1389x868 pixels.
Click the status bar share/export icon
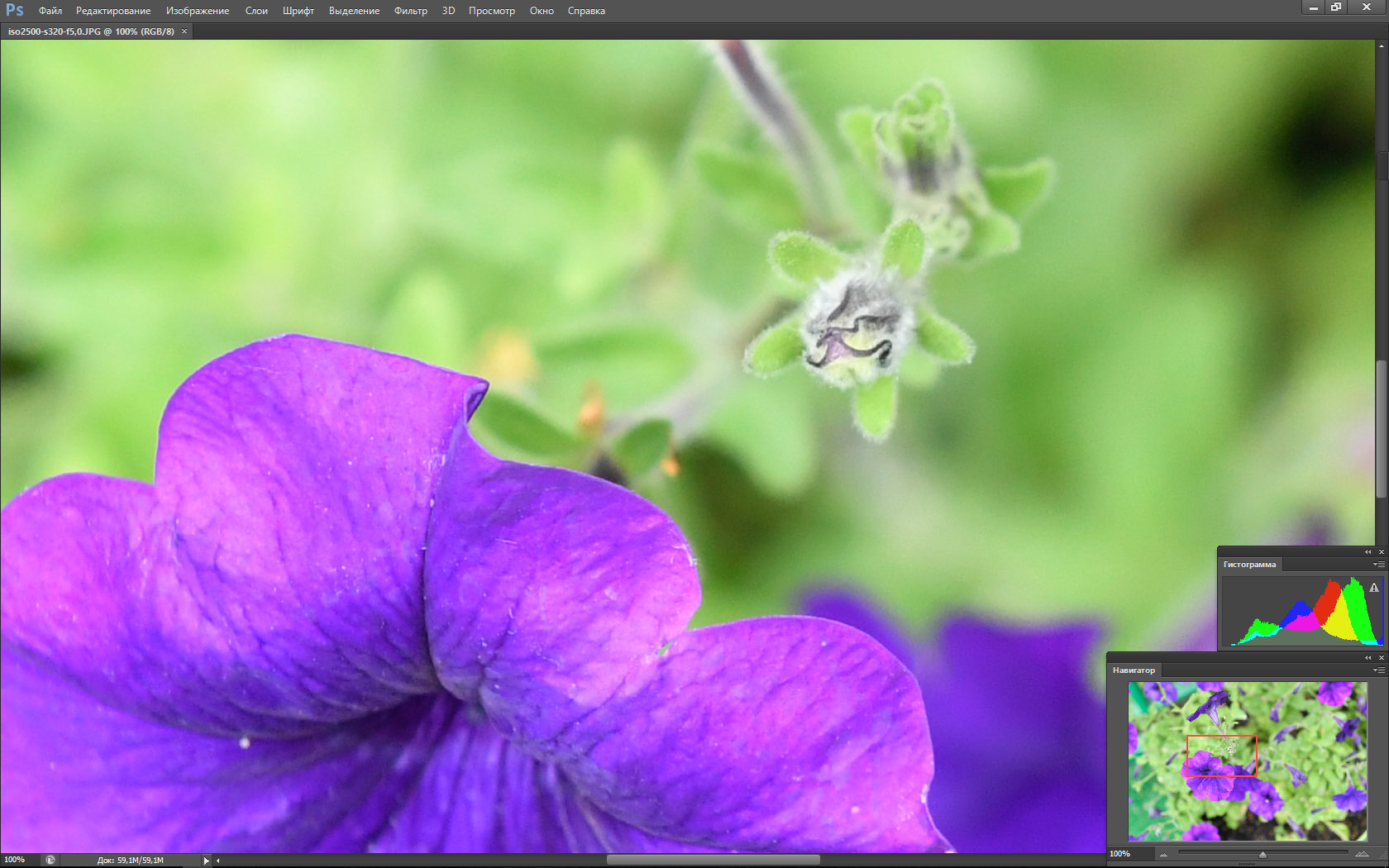pos(50,860)
